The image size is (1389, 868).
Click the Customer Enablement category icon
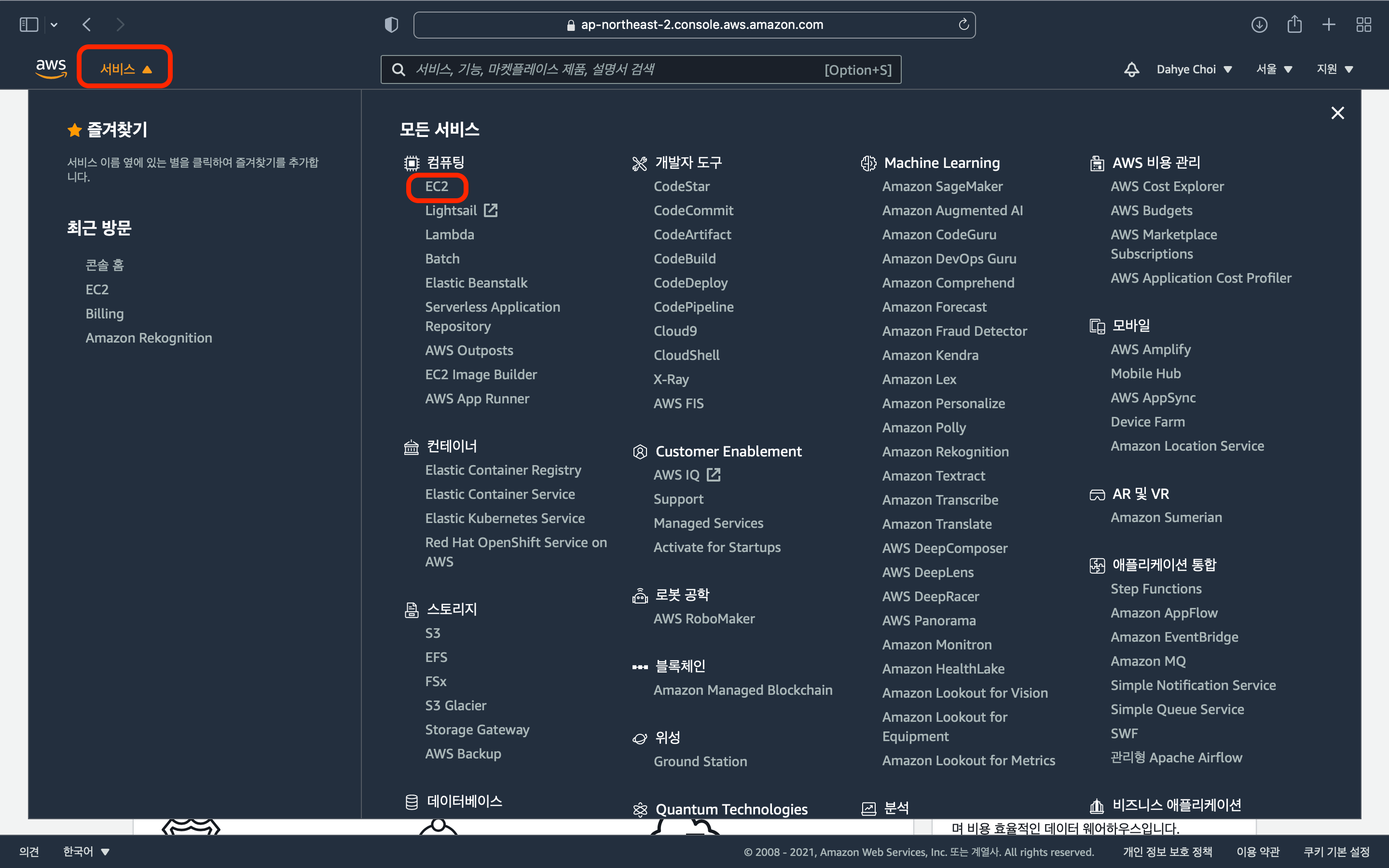pos(639,453)
